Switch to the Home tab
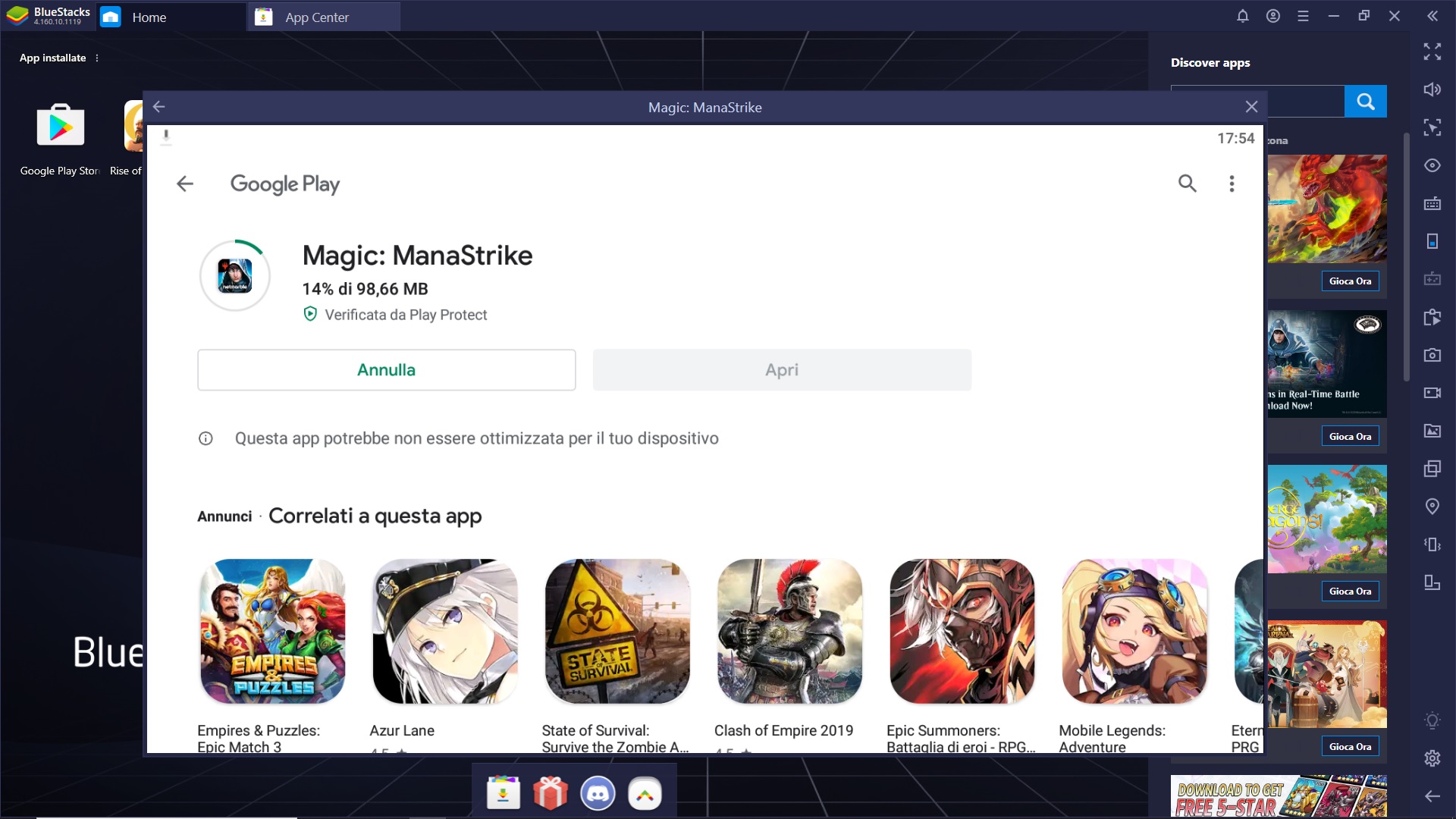The height and width of the screenshot is (819, 1456). (171, 17)
